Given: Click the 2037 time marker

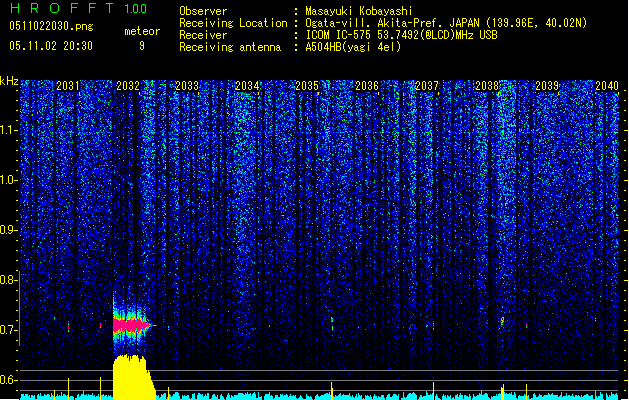Looking at the screenshot, I should click(427, 86).
